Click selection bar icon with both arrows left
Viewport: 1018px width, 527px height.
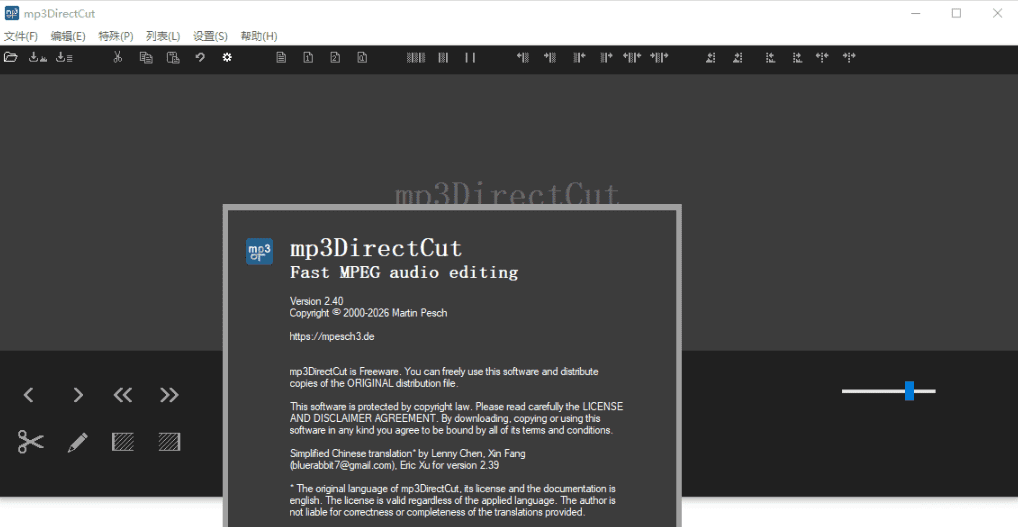(632, 57)
